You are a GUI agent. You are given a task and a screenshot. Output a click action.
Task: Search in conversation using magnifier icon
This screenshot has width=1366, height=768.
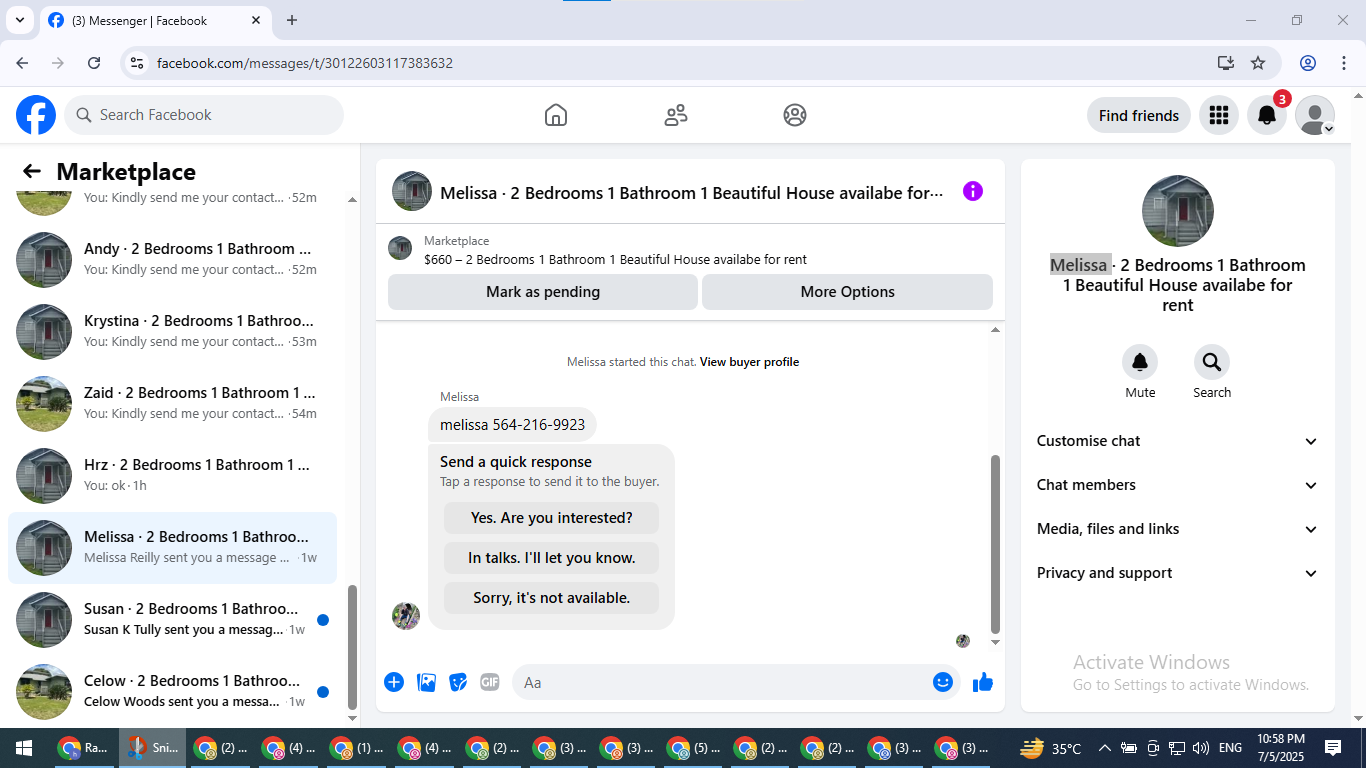[x=1212, y=362]
